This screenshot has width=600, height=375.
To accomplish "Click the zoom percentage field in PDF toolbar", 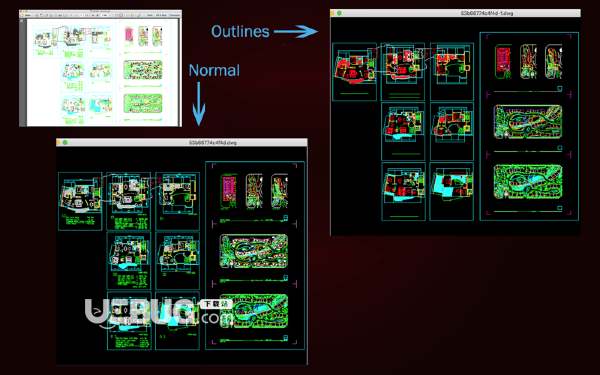I will tap(104, 15).
